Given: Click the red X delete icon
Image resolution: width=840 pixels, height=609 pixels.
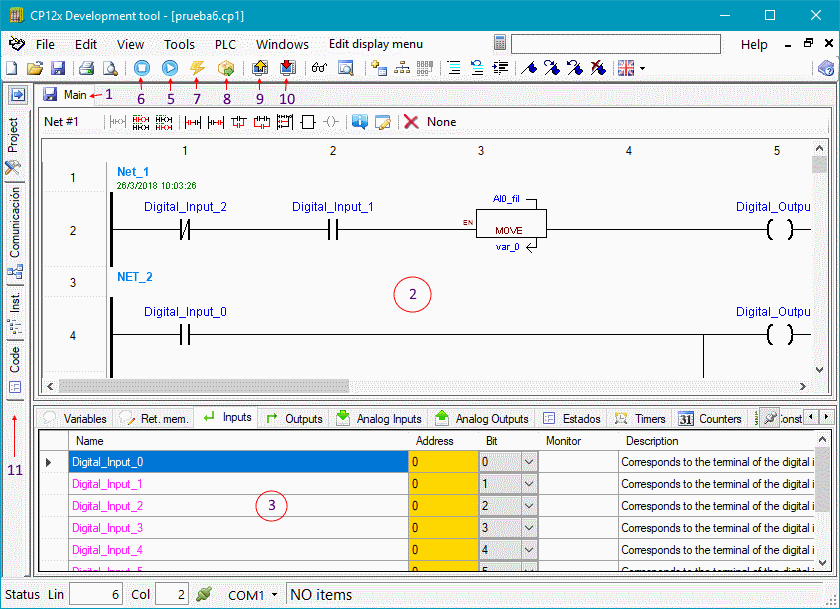Looking at the screenshot, I should point(411,122).
